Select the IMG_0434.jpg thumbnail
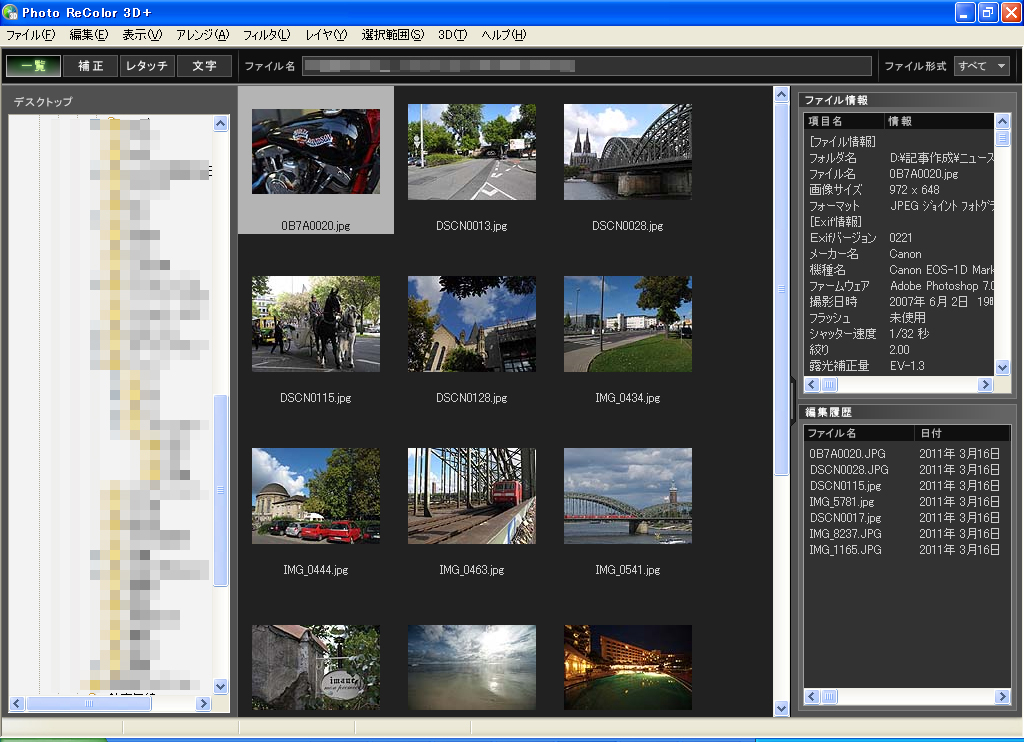This screenshot has width=1024, height=742. click(627, 323)
